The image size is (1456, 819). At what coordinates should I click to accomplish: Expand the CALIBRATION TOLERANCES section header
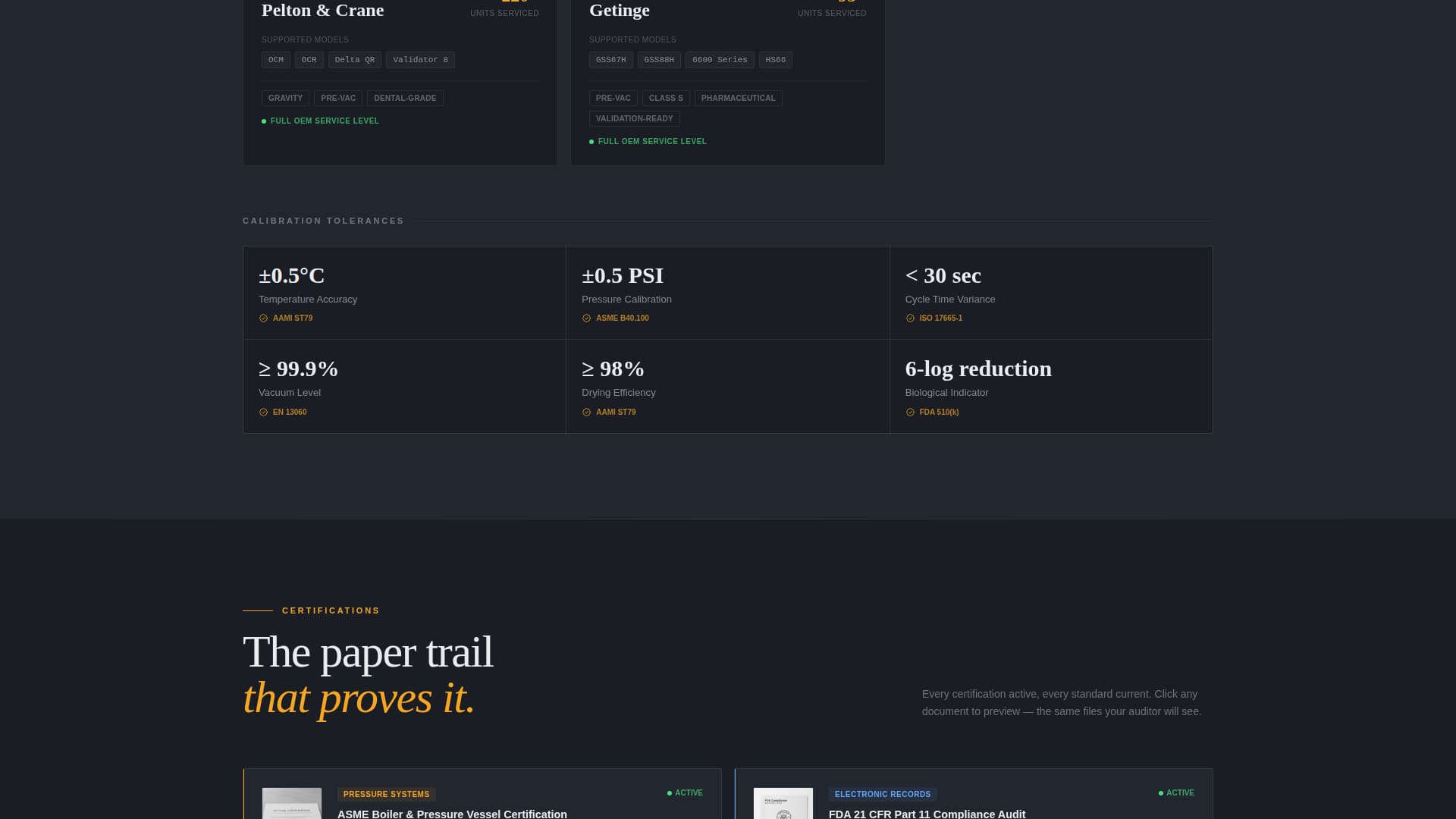pyautogui.click(x=324, y=220)
